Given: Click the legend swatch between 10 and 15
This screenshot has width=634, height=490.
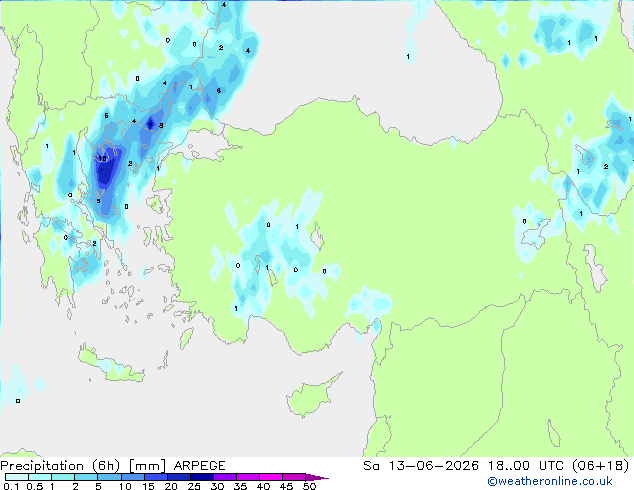Looking at the screenshot, I should (132, 477).
